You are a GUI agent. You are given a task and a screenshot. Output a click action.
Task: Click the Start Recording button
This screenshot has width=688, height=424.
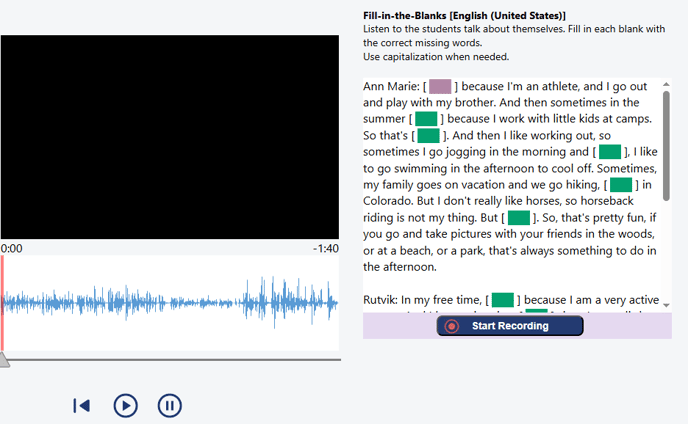509,326
